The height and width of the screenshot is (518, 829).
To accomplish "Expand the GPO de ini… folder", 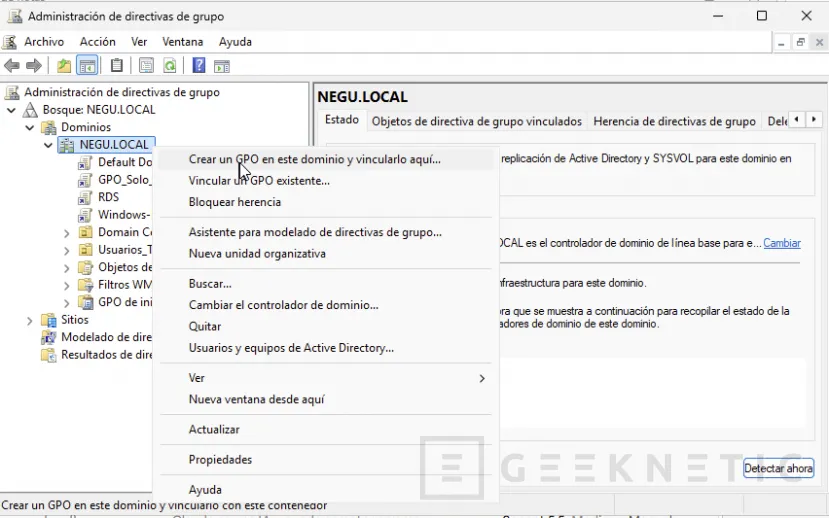I will pos(67,303).
